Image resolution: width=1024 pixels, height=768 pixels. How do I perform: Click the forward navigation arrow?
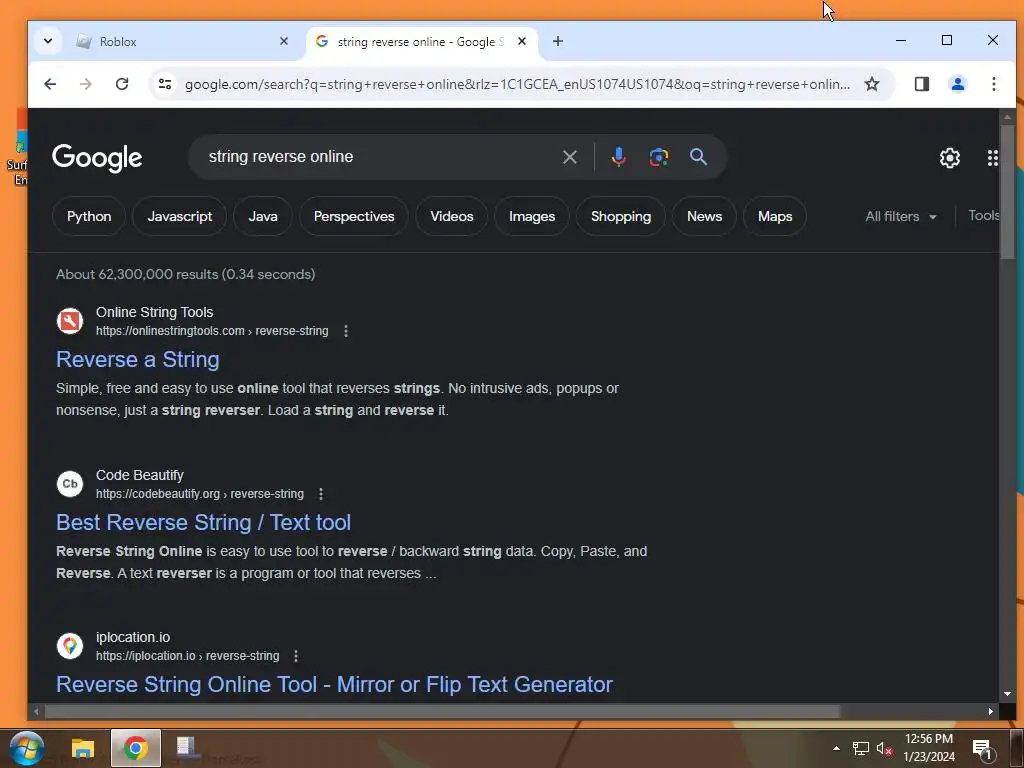(86, 84)
